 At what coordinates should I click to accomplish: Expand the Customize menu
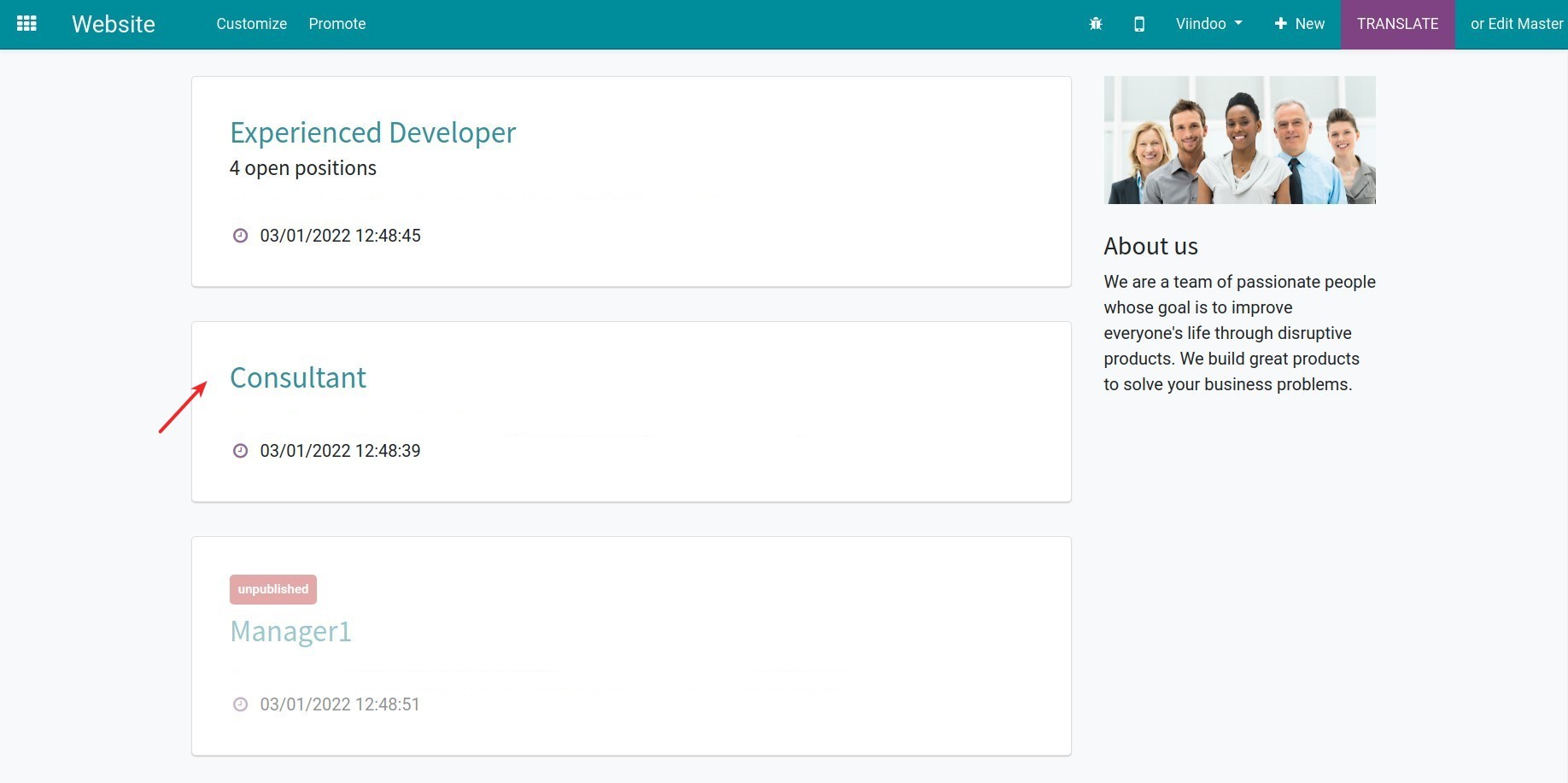click(250, 24)
